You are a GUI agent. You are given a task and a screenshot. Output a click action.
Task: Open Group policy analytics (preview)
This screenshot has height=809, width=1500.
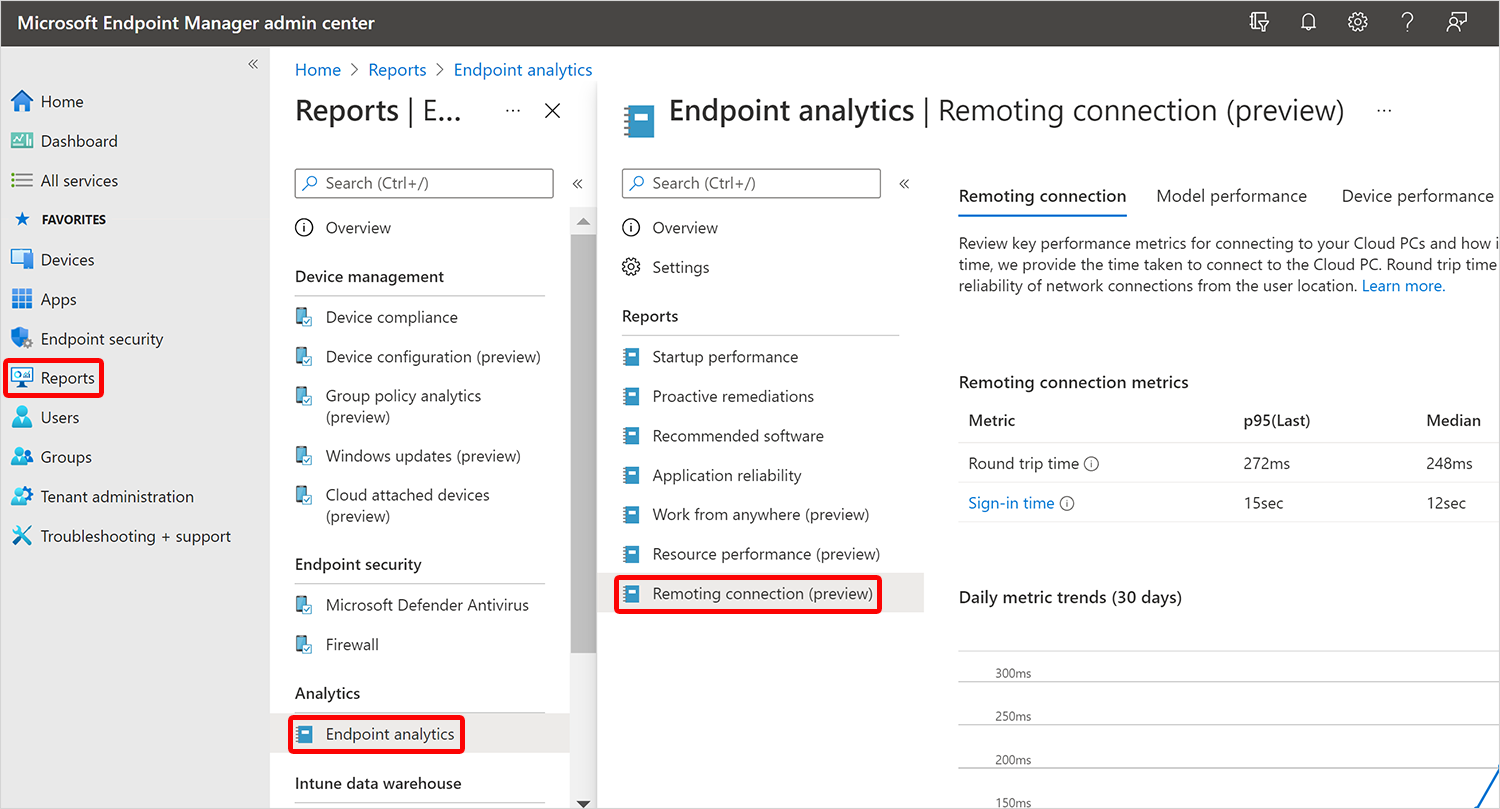pyautogui.click(x=403, y=406)
